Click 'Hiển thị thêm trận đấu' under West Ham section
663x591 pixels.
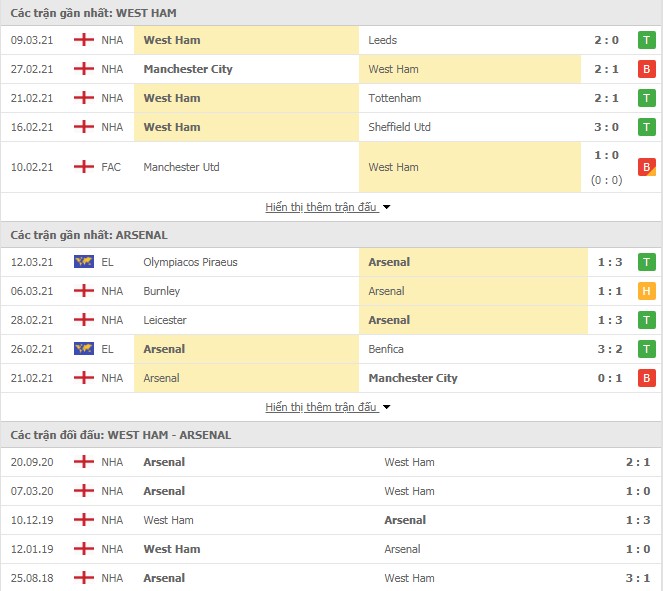(321, 207)
